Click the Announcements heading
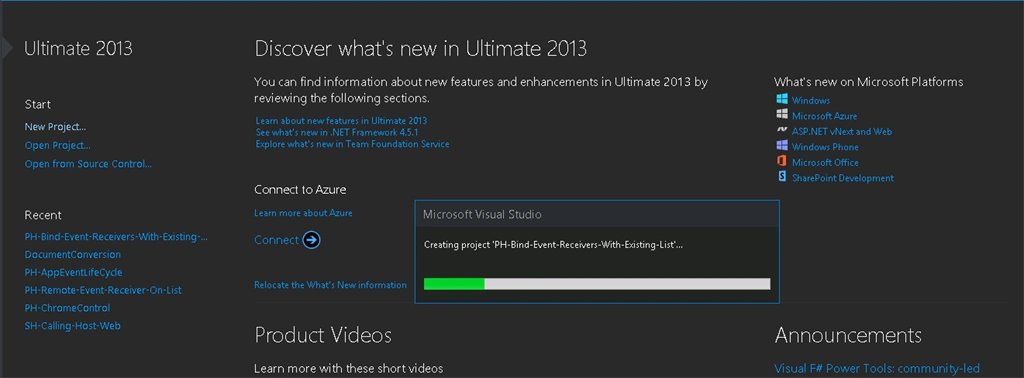The height and width of the screenshot is (378, 1024). 848,336
